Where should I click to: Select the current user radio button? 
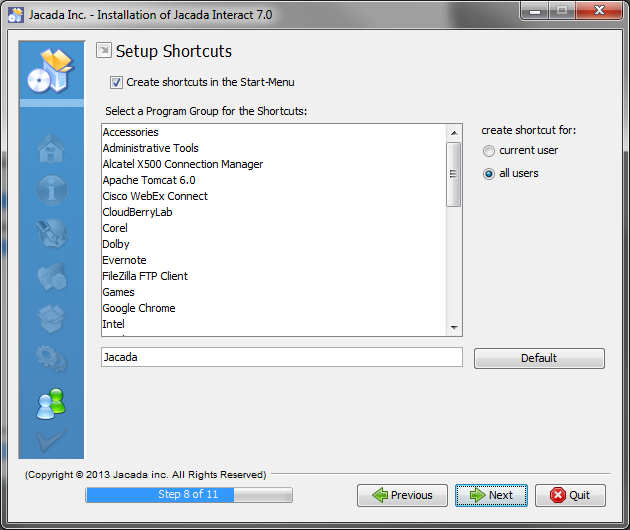pos(489,151)
